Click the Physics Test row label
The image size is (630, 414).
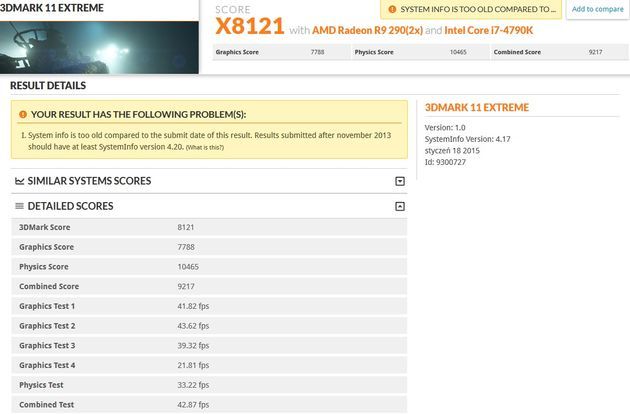tap(41, 385)
